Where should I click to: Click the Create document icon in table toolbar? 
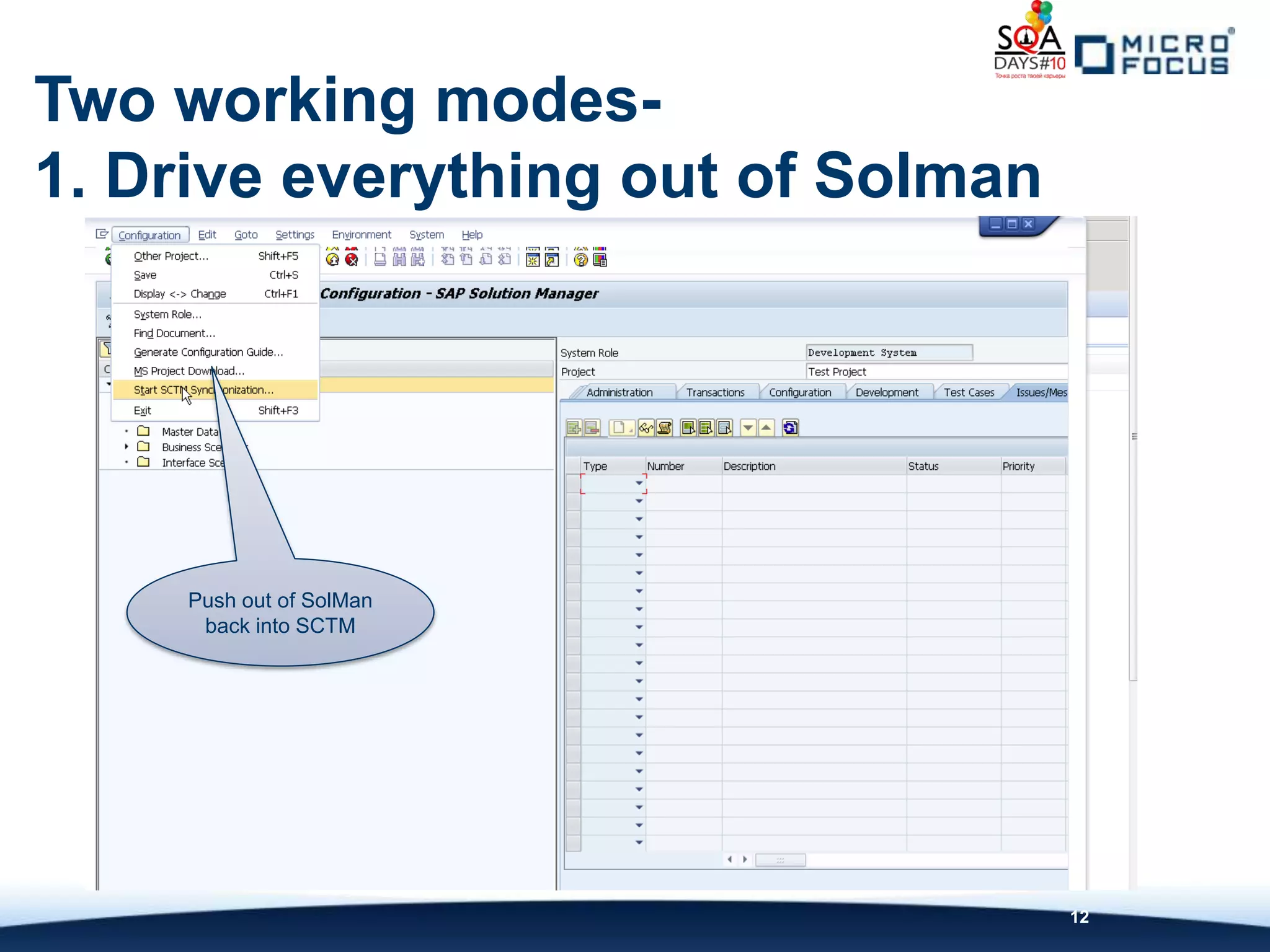621,428
